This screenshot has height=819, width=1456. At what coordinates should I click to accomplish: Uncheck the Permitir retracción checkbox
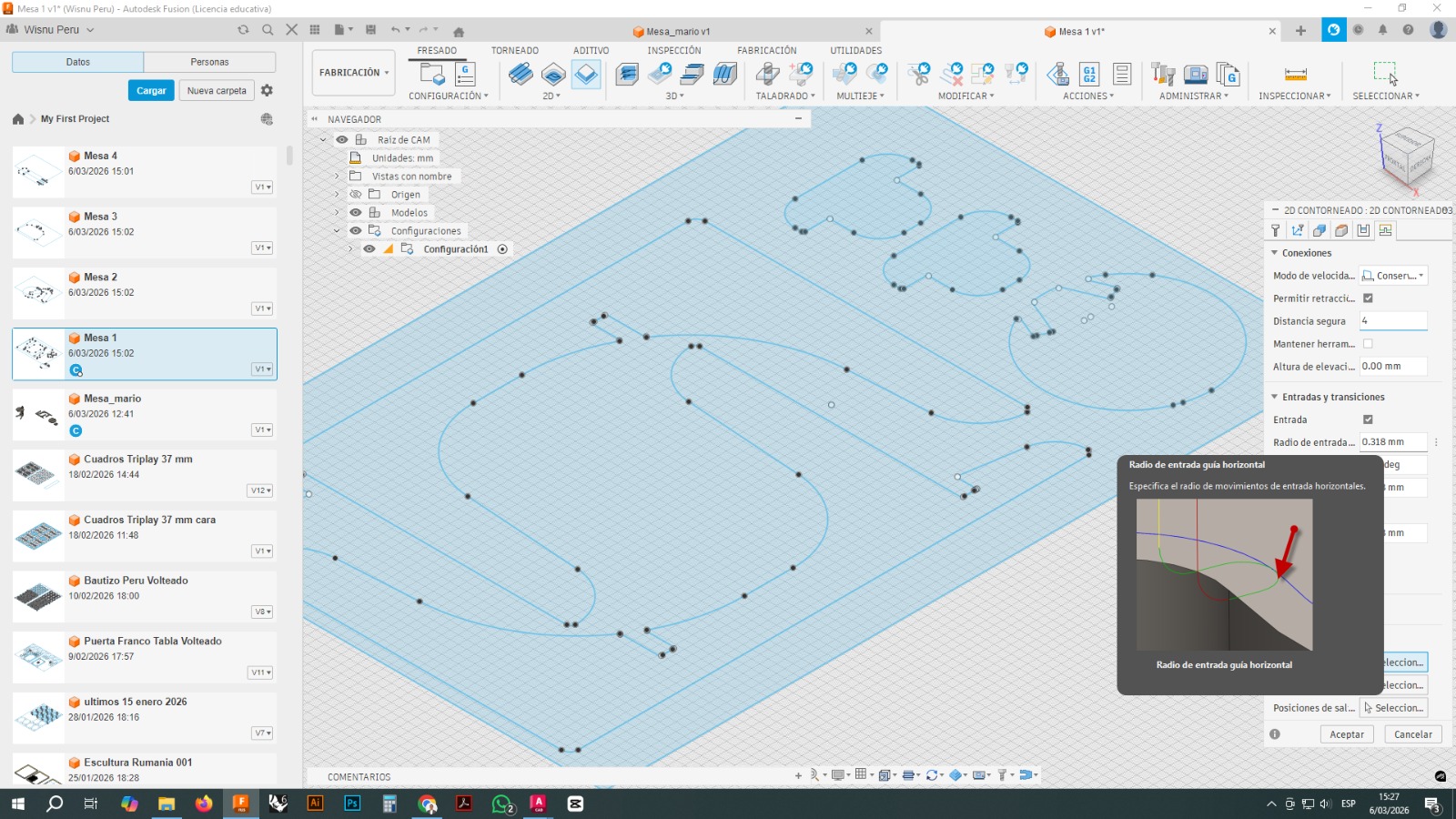[x=1369, y=298]
